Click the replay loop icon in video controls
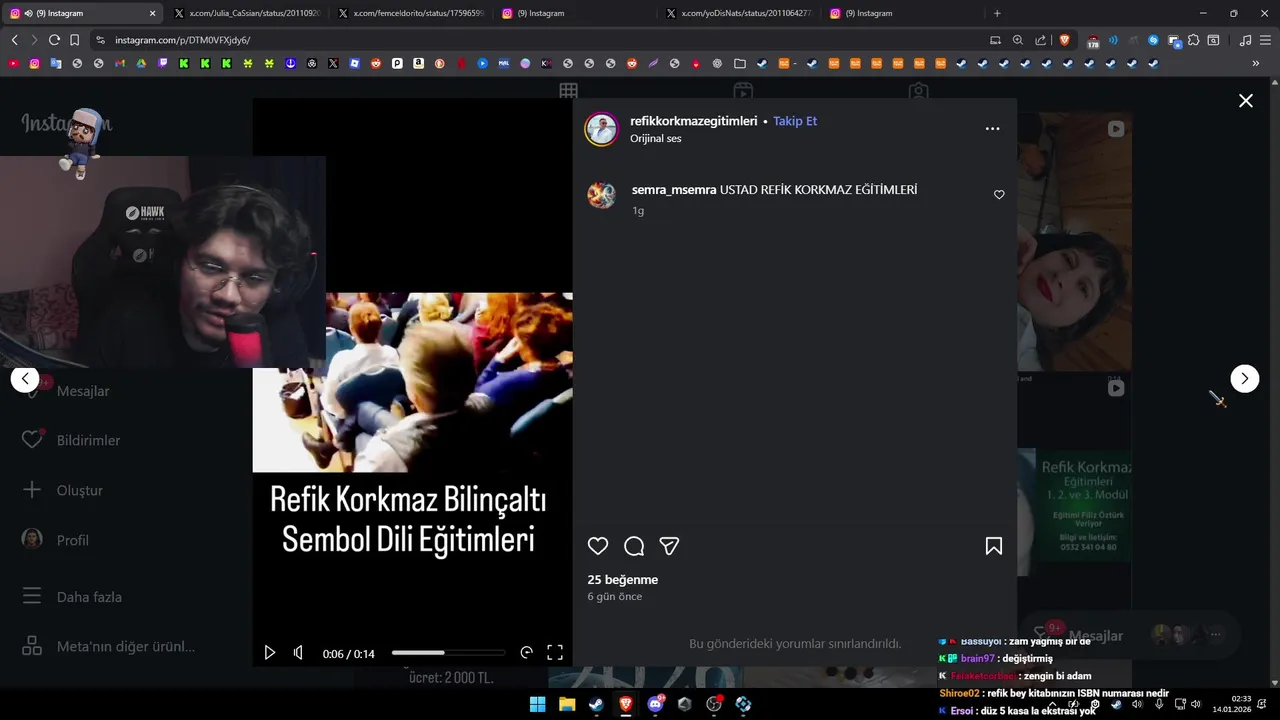 (x=527, y=653)
